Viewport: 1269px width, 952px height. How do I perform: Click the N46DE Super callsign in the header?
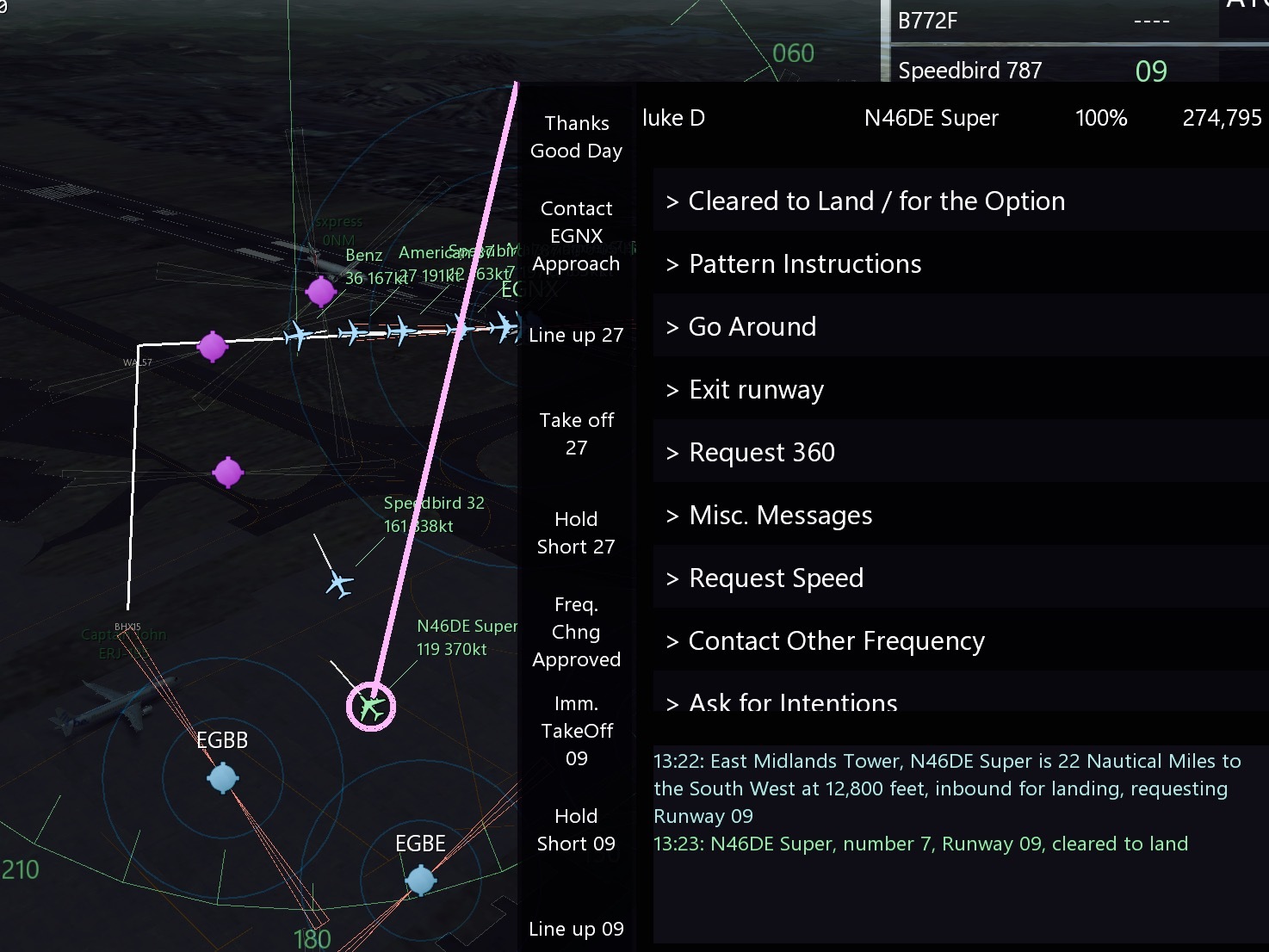click(932, 118)
